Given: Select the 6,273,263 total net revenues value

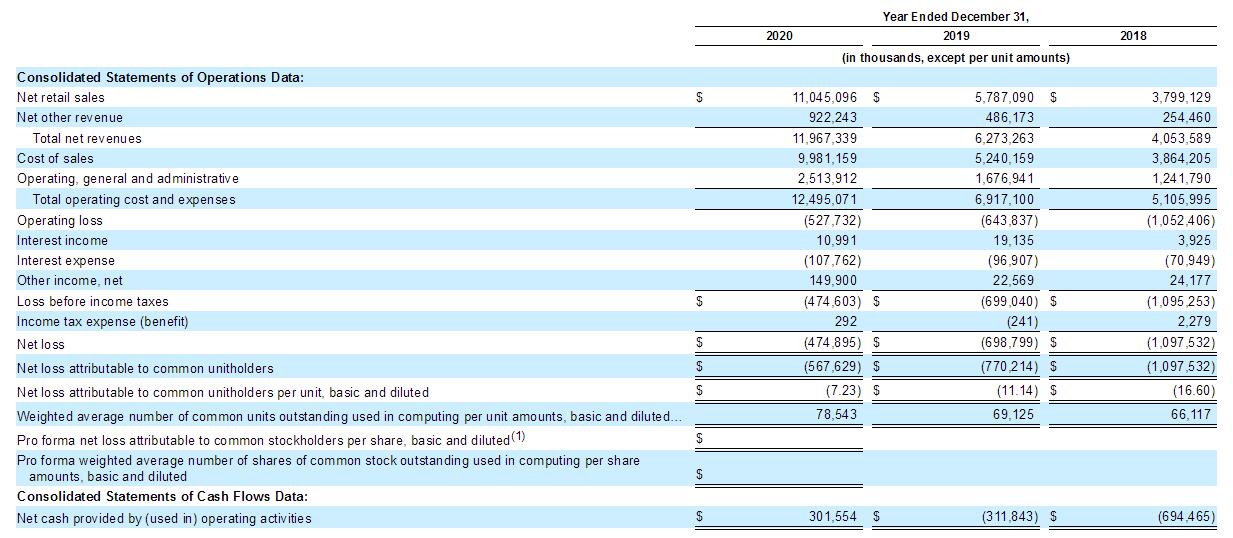Looking at the screenshot, I should [1005, 139].
